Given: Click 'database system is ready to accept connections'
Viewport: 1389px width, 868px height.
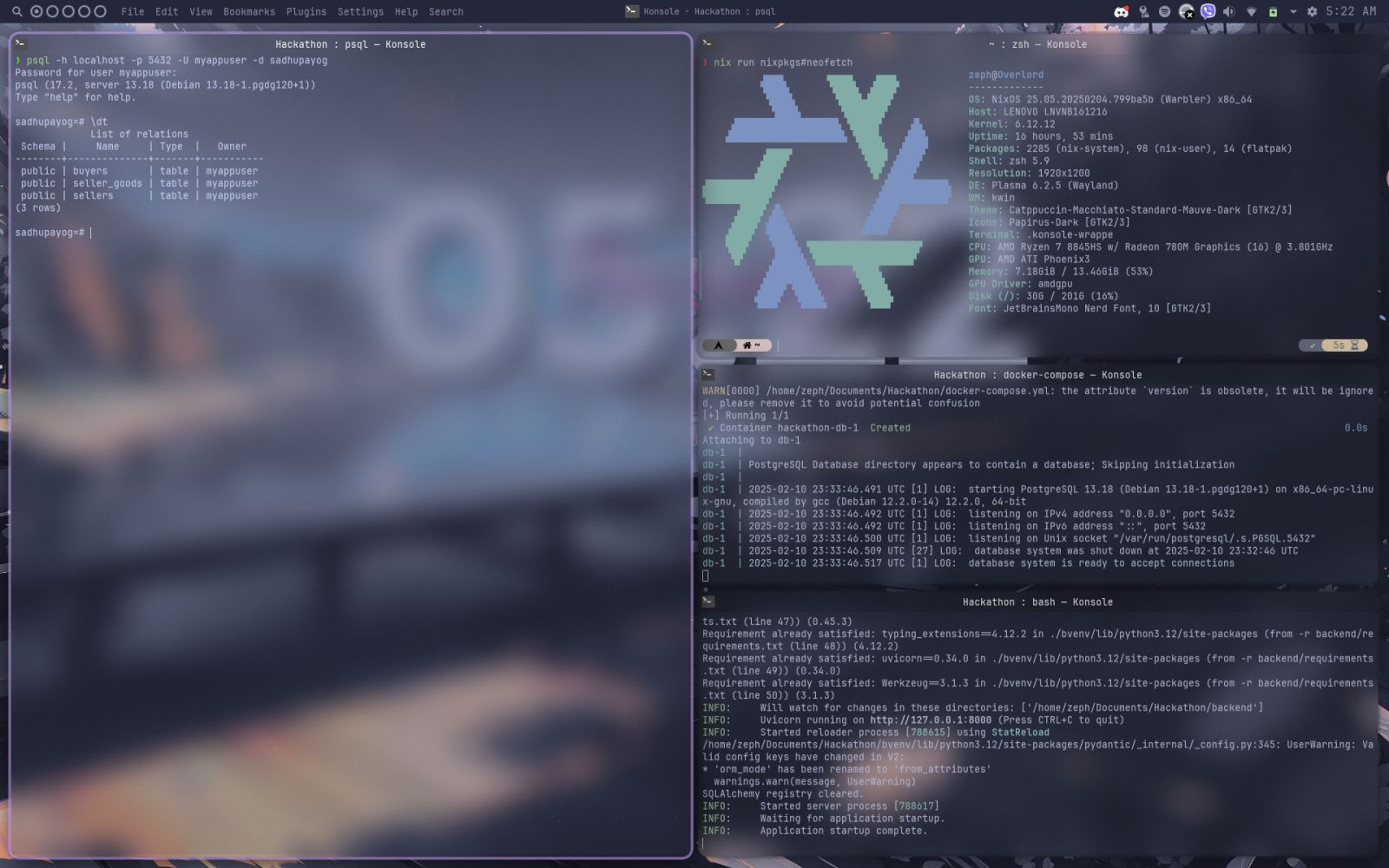Looking at the screenshot, I should click(1101, 563).
